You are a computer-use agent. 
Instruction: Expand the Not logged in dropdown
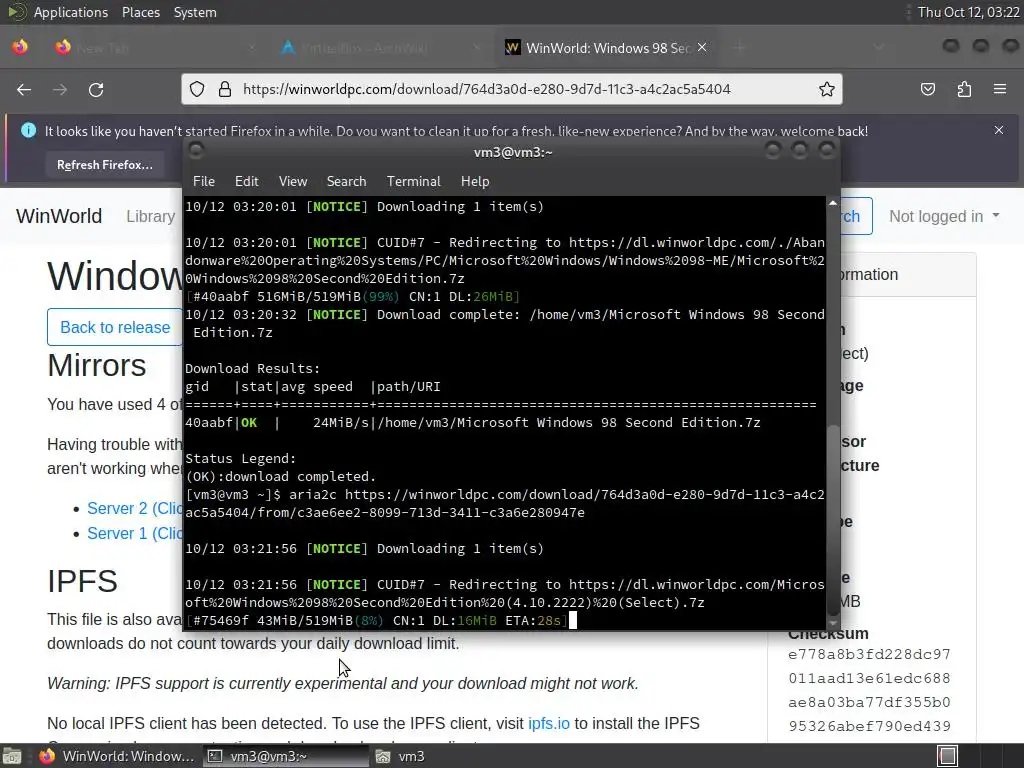pyautogui.click(x=944, y=216)
